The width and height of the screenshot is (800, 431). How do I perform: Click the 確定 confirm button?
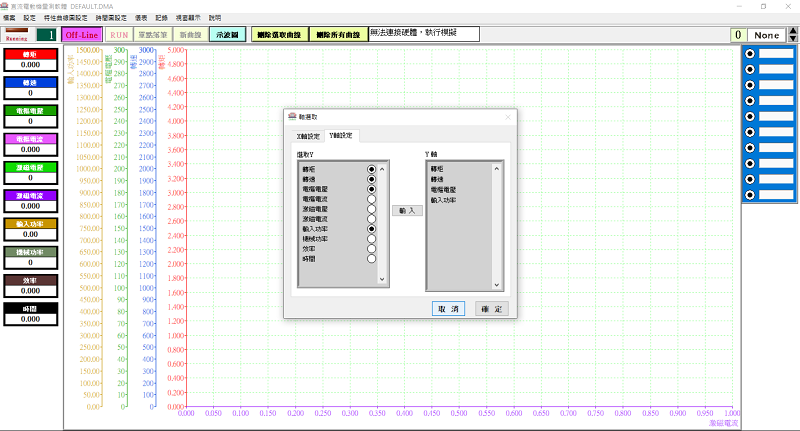[490, 309]
